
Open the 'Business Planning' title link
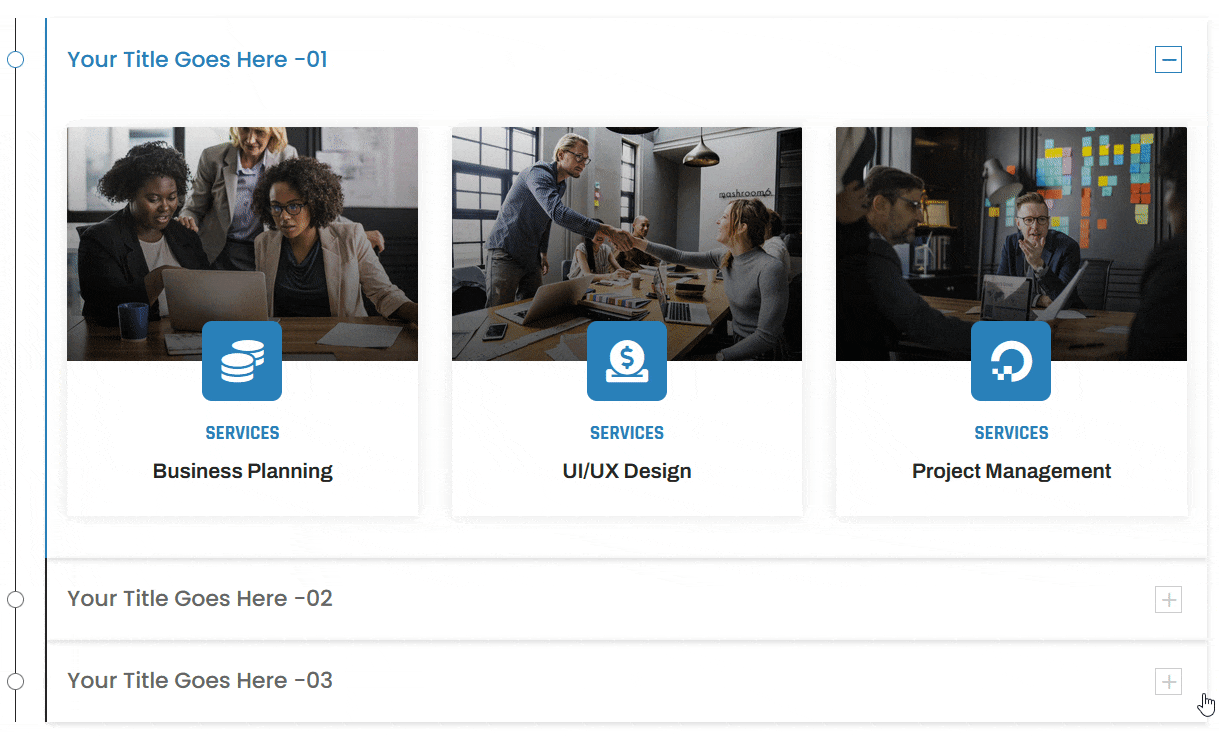coord(242,470)
